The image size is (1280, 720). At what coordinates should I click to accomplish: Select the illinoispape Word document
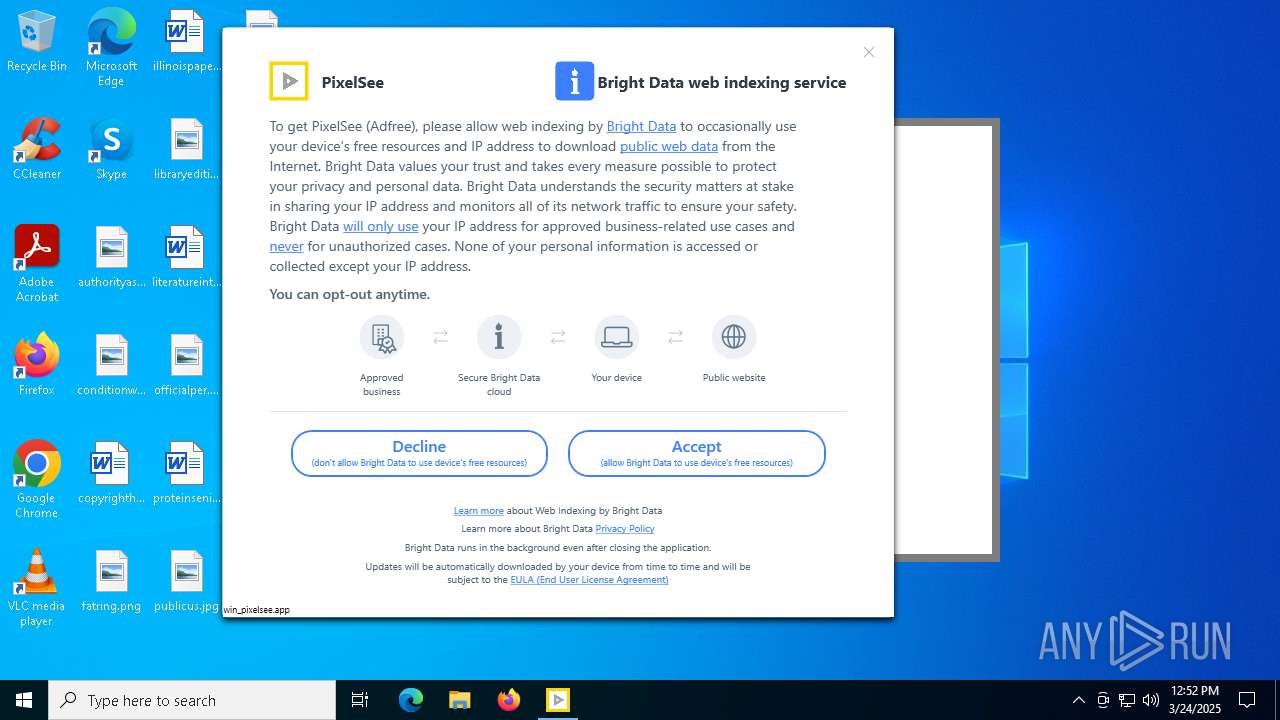(x=186, y=41)
